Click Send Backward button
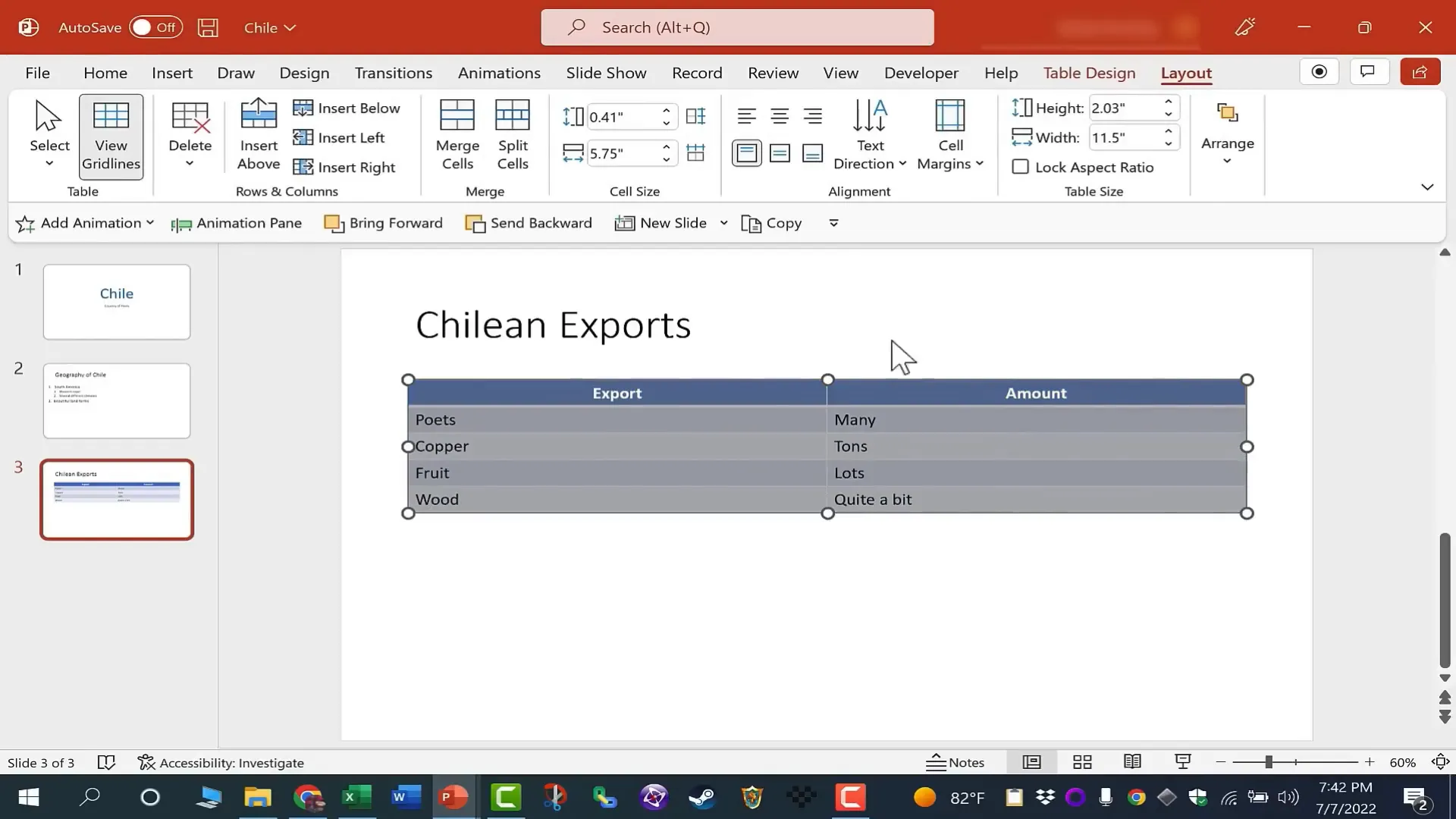The width and height of the screenshot is (1456, 819). (x=529, y=223)
